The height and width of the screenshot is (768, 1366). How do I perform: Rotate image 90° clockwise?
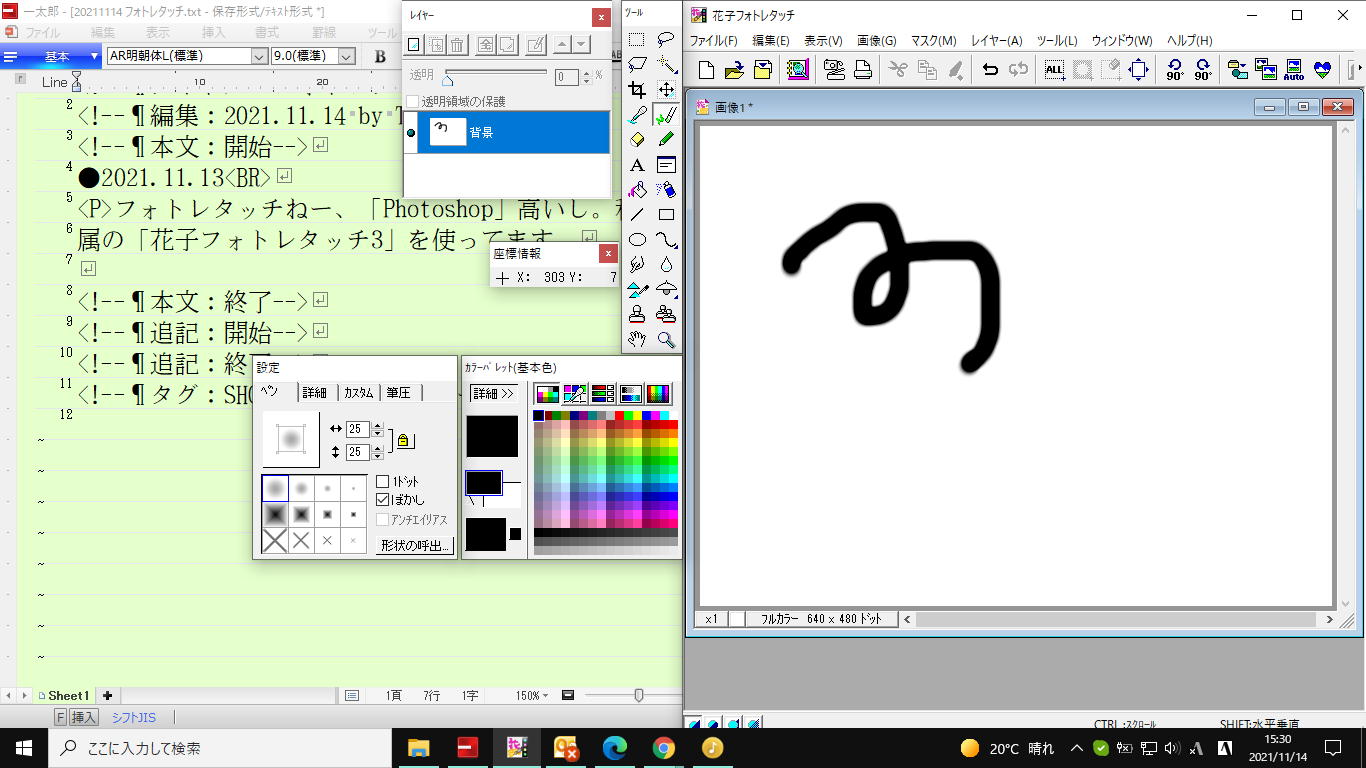pos(1203,70)
